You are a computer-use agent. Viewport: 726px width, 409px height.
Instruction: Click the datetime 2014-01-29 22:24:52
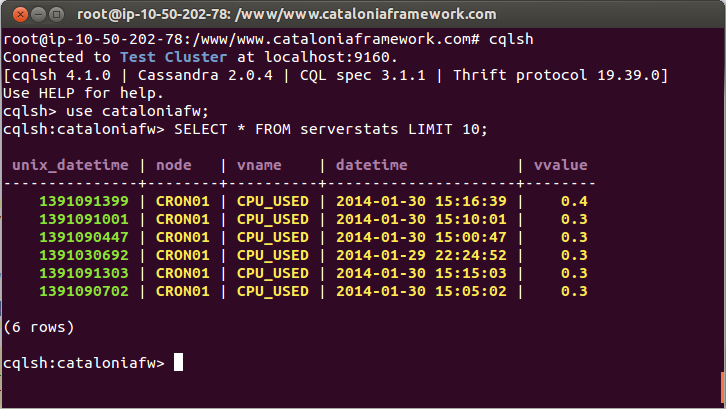coord(421,255)
